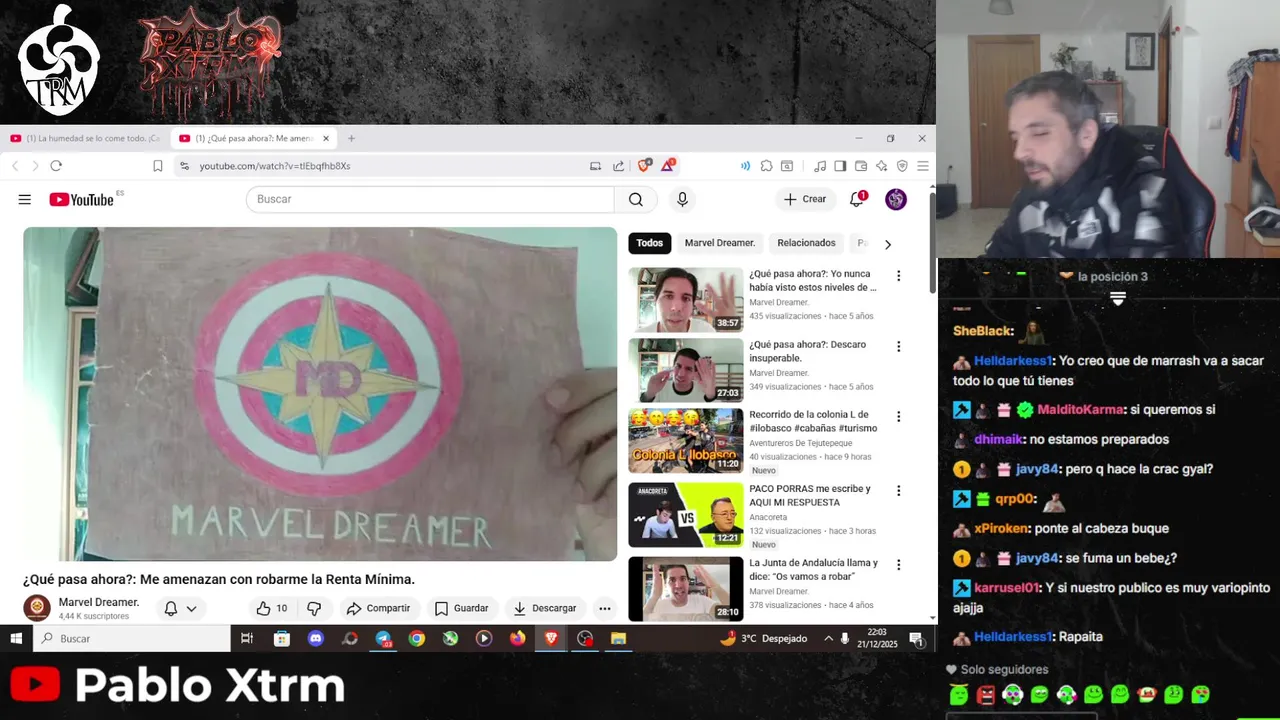
Task: Share this page via address bar share icon
Action: [x=618, y=166]
